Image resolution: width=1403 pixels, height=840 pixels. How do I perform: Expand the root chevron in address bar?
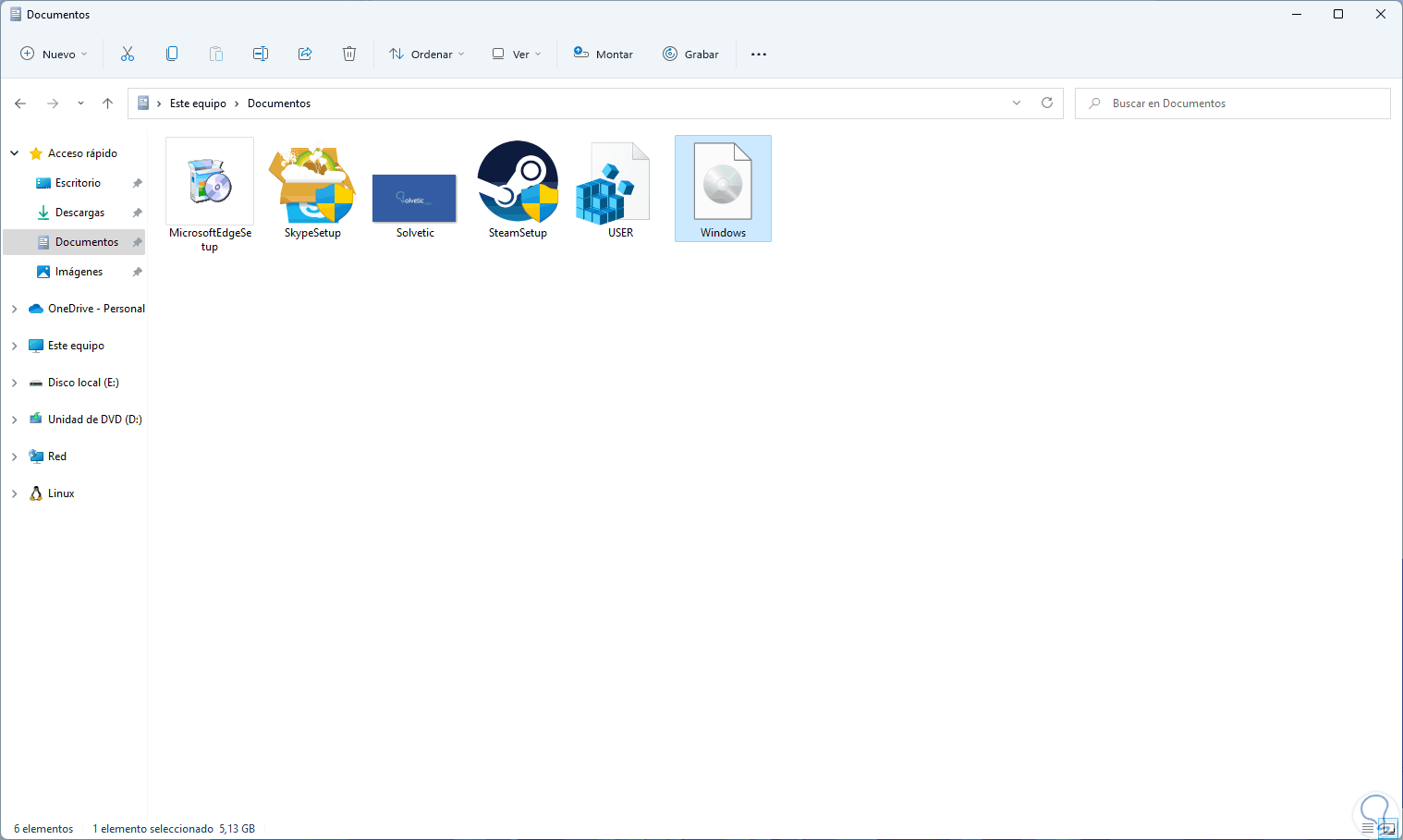click(159, 103)
